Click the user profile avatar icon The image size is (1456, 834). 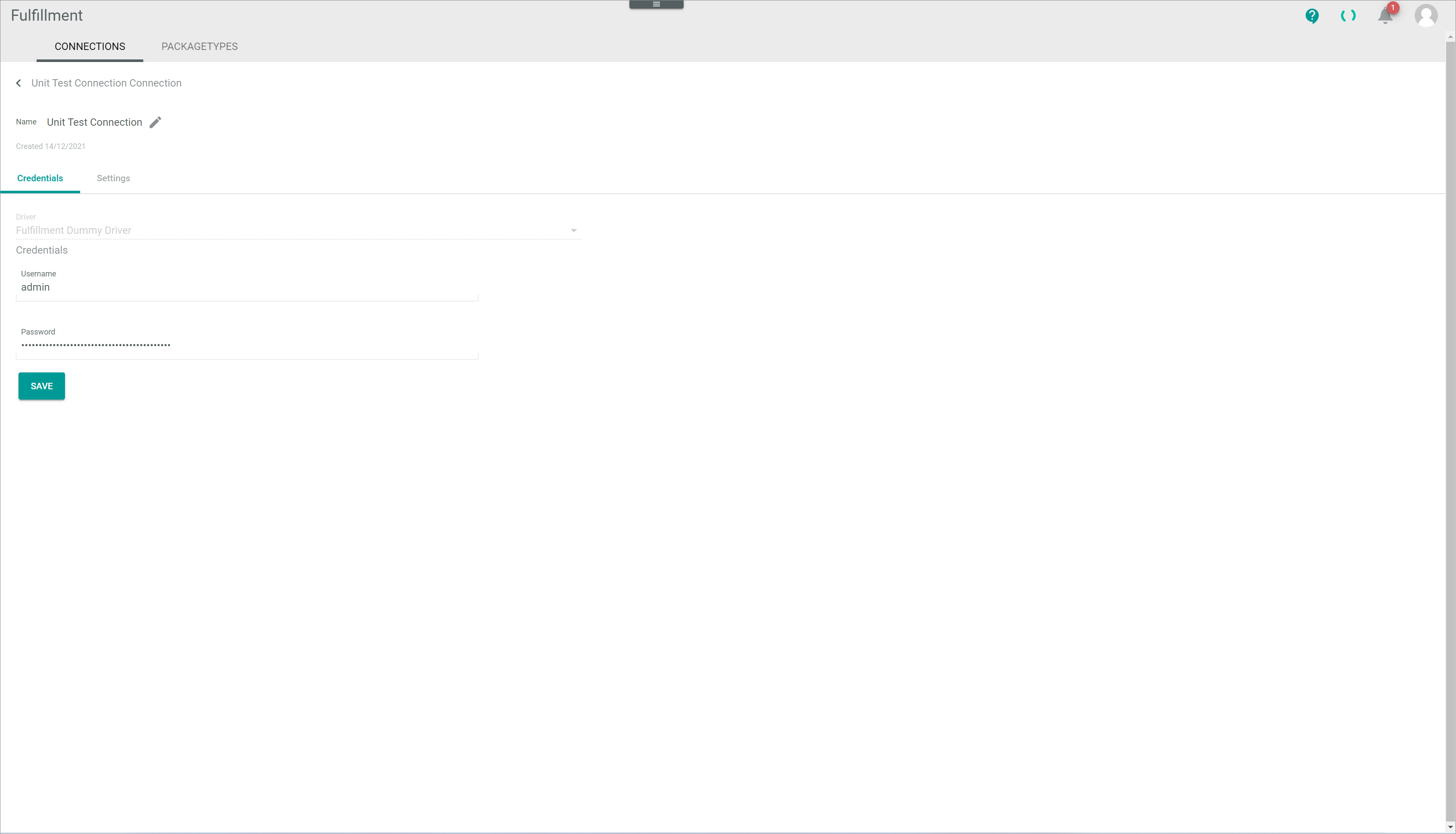(x=1426, y=15)
